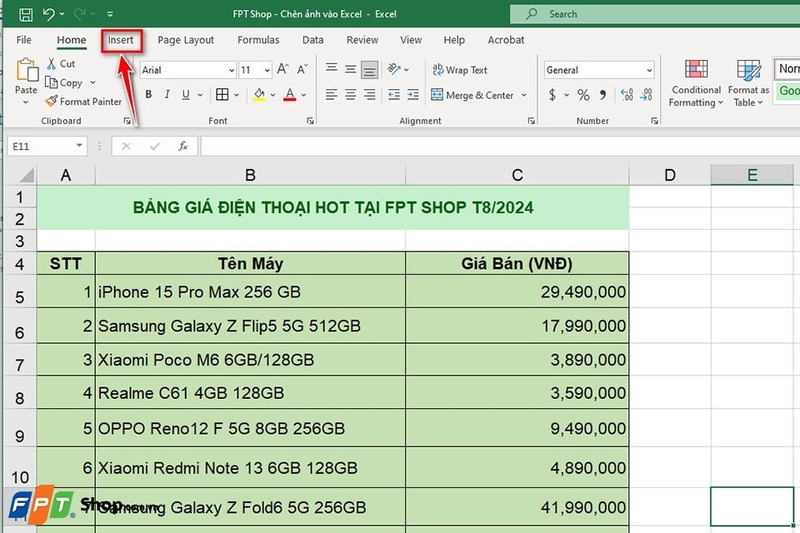Click Insert Function fx icon
Viewport: 800px width, 533px height.
pos(183,146)
